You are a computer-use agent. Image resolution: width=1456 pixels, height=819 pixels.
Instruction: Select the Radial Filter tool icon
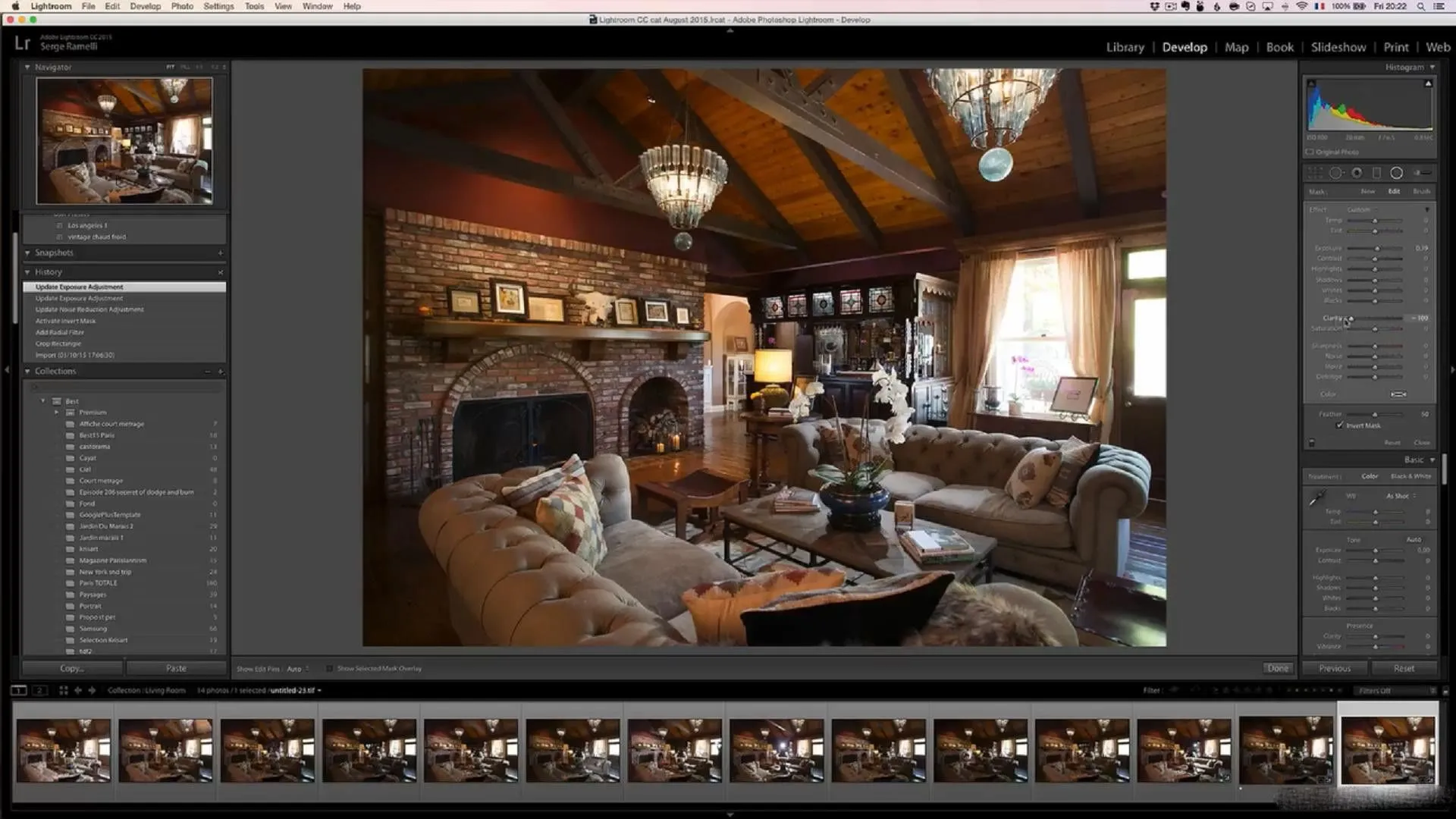1396,173
